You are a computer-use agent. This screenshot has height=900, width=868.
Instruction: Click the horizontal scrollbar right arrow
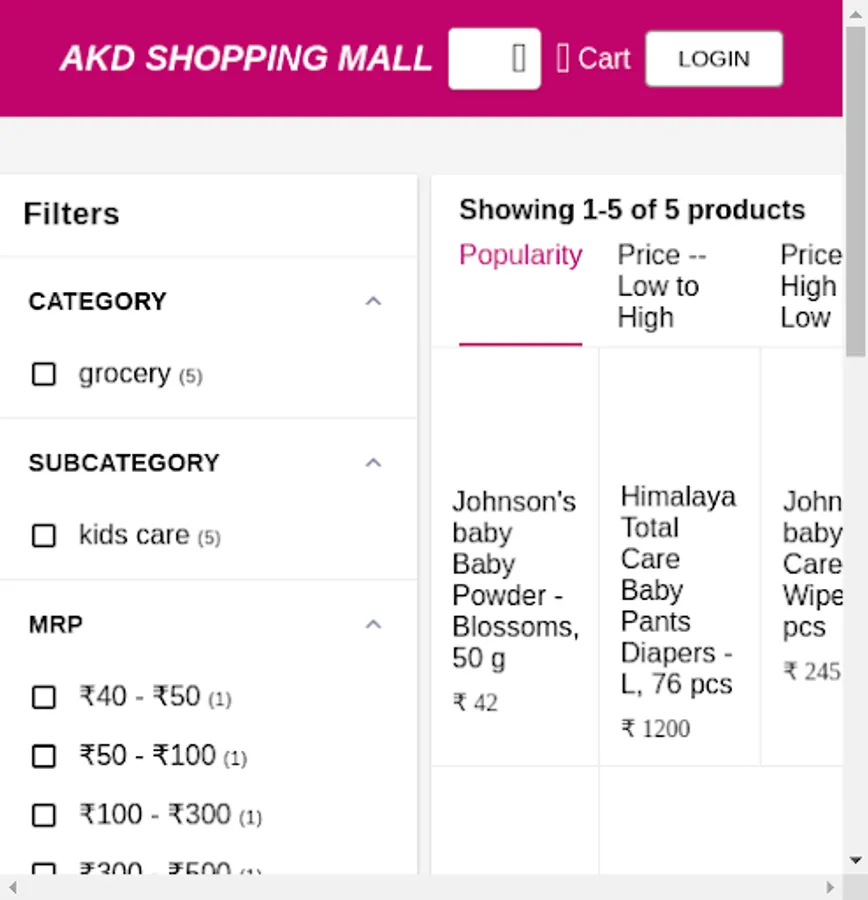(x=829, y=887)
